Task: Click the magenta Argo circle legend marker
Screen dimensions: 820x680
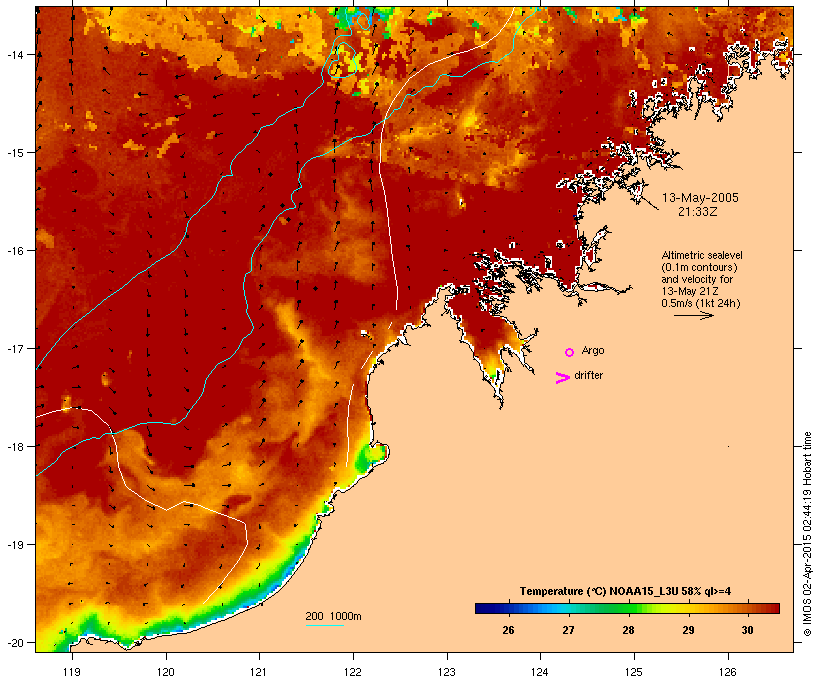Action: pos(570,352)
